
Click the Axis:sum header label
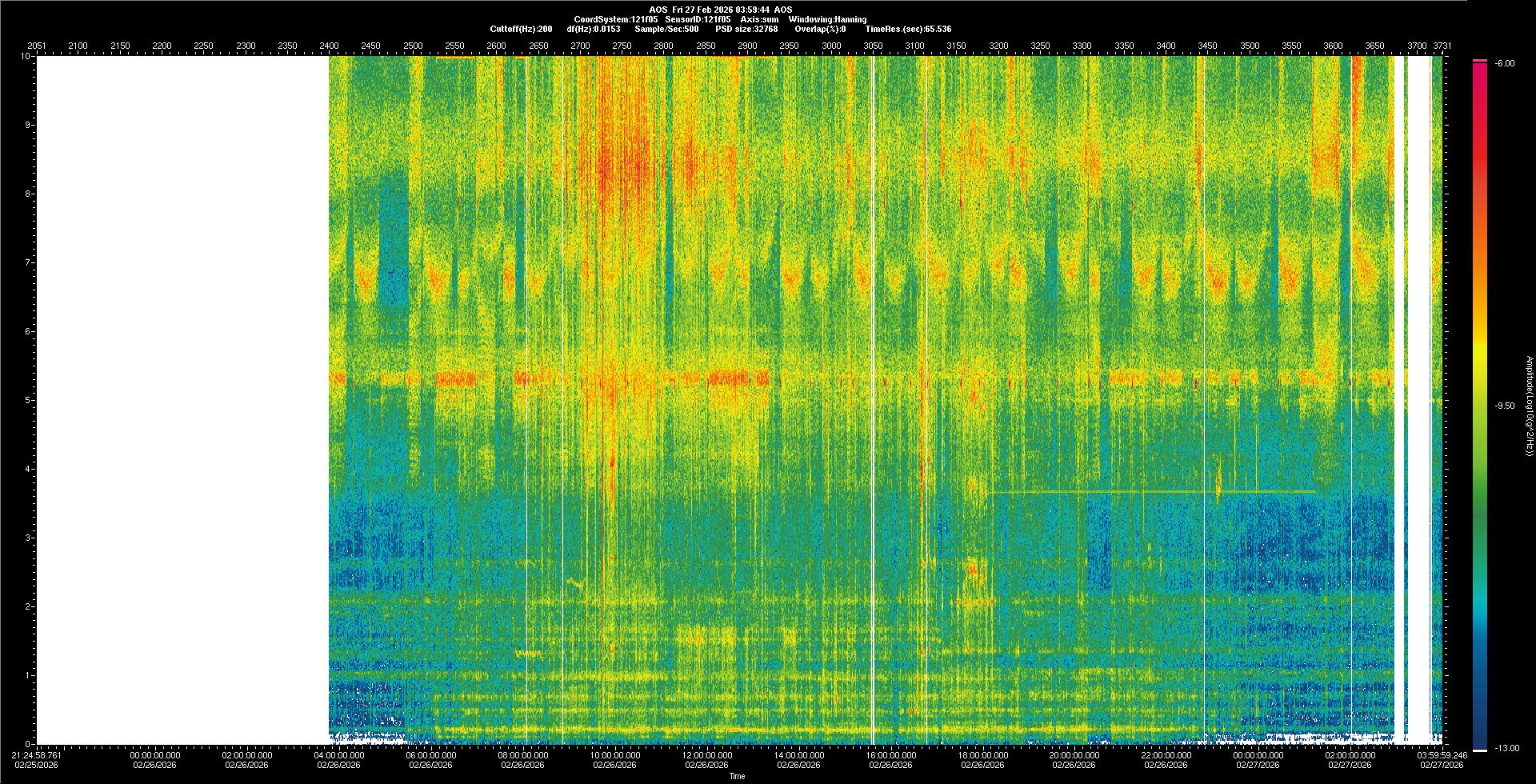[x=760, y=19]
